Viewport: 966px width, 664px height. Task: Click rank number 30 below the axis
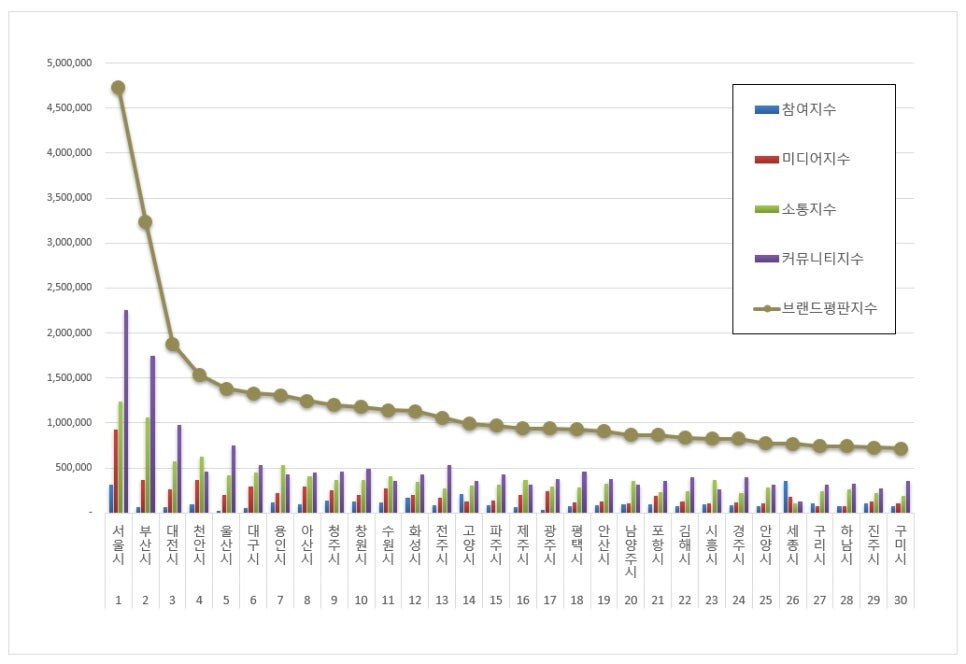tap(900, 599)
